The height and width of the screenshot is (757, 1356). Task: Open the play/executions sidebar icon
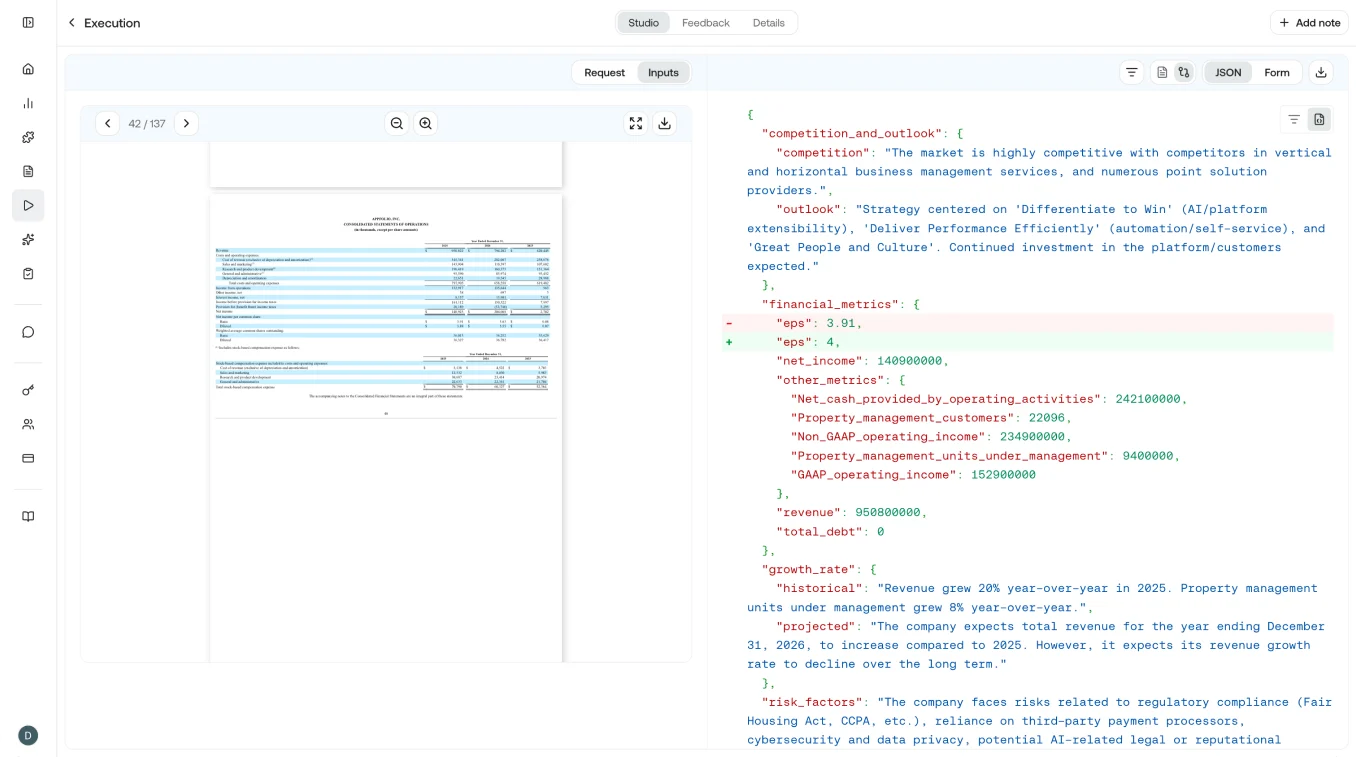coord(28,205)
